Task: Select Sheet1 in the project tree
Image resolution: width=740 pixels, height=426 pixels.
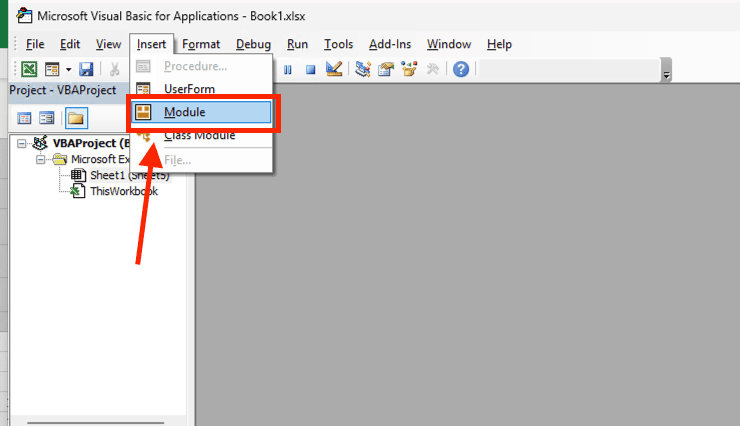Action: (x=130, y=175)
